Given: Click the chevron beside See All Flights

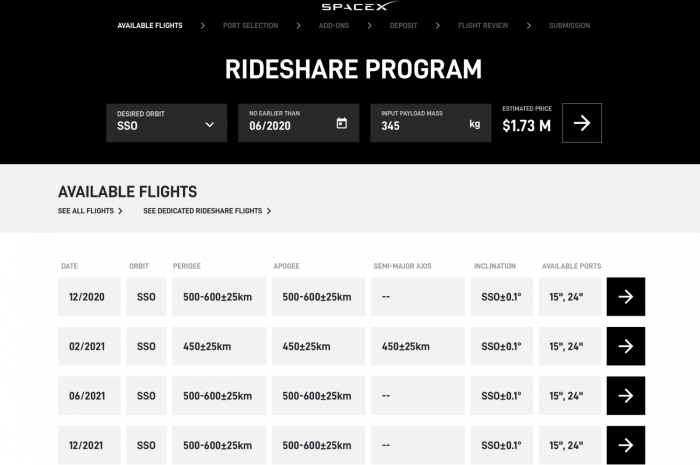Looking at the screenshot, I should pos(121,211).
